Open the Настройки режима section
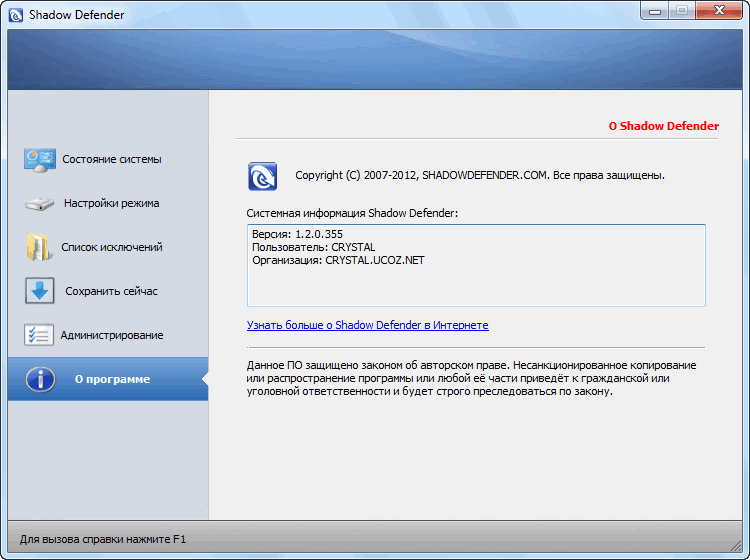 coord(108,204)
